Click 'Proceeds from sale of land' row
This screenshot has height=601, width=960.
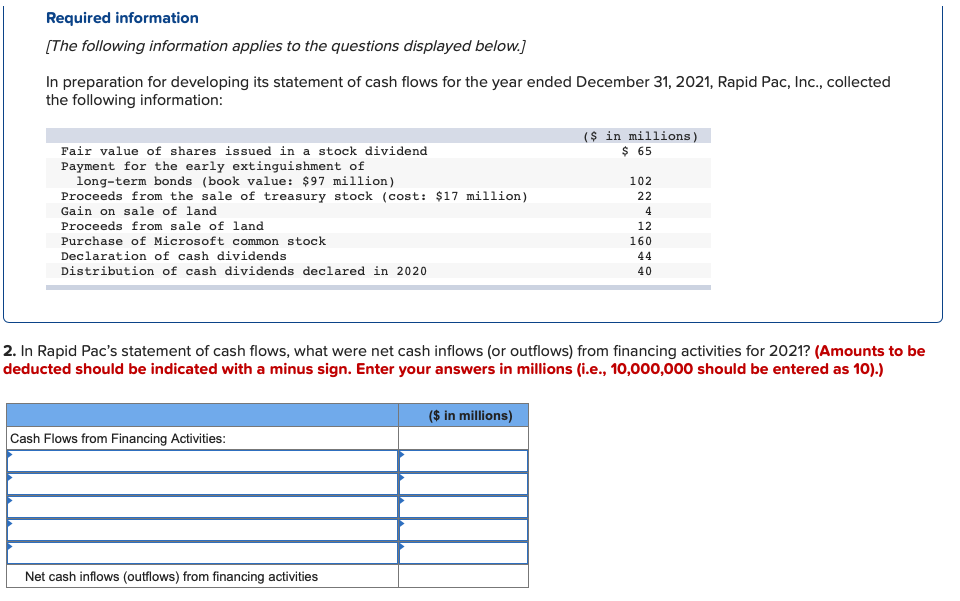[x=378, y=226]
